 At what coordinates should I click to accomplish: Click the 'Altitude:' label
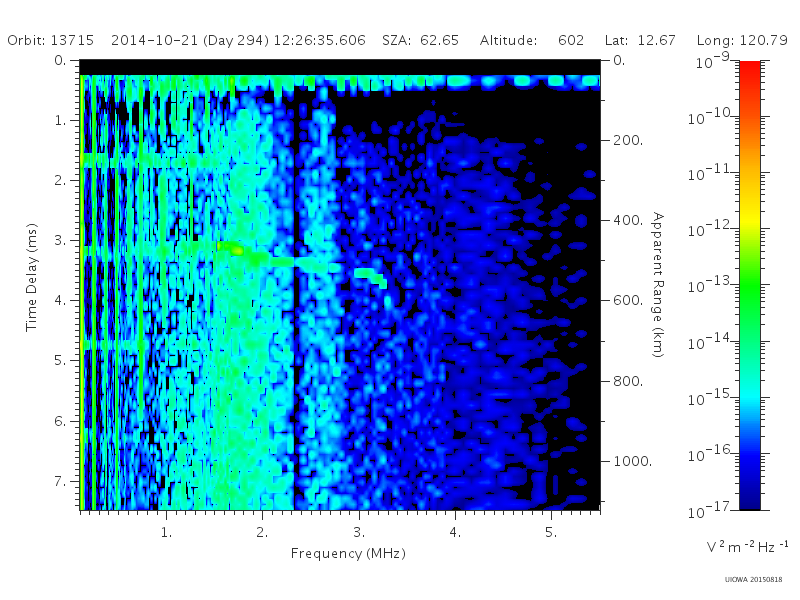pos(508,40)
